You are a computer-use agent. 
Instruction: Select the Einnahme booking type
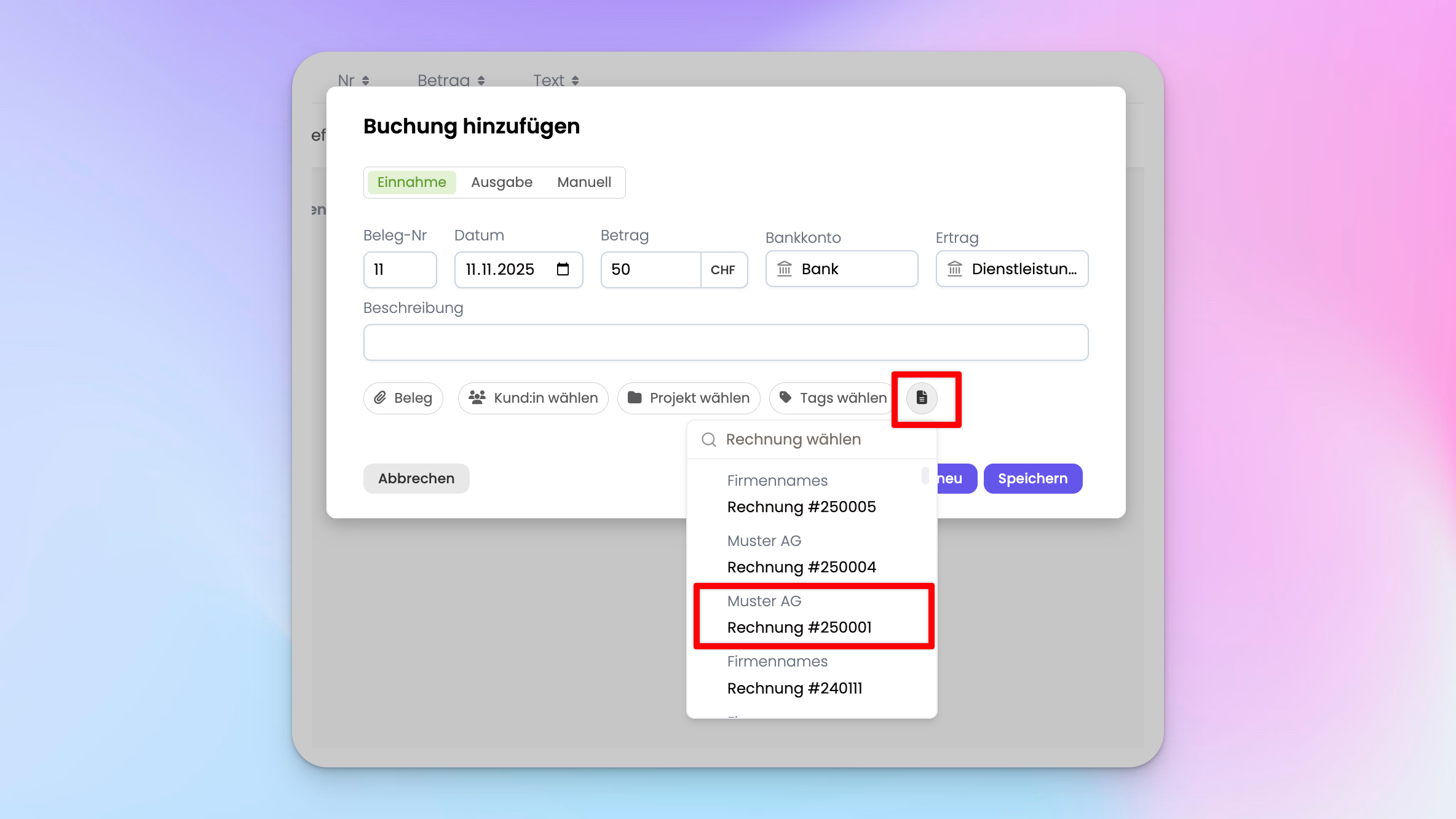click(411, 182)
